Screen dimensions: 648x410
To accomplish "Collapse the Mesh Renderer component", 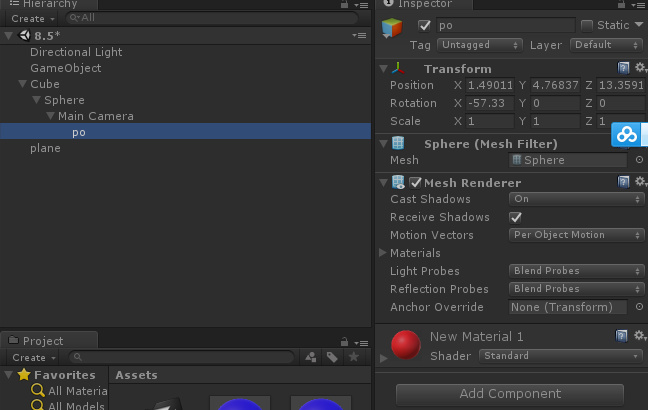I will [x=384, y=182].
